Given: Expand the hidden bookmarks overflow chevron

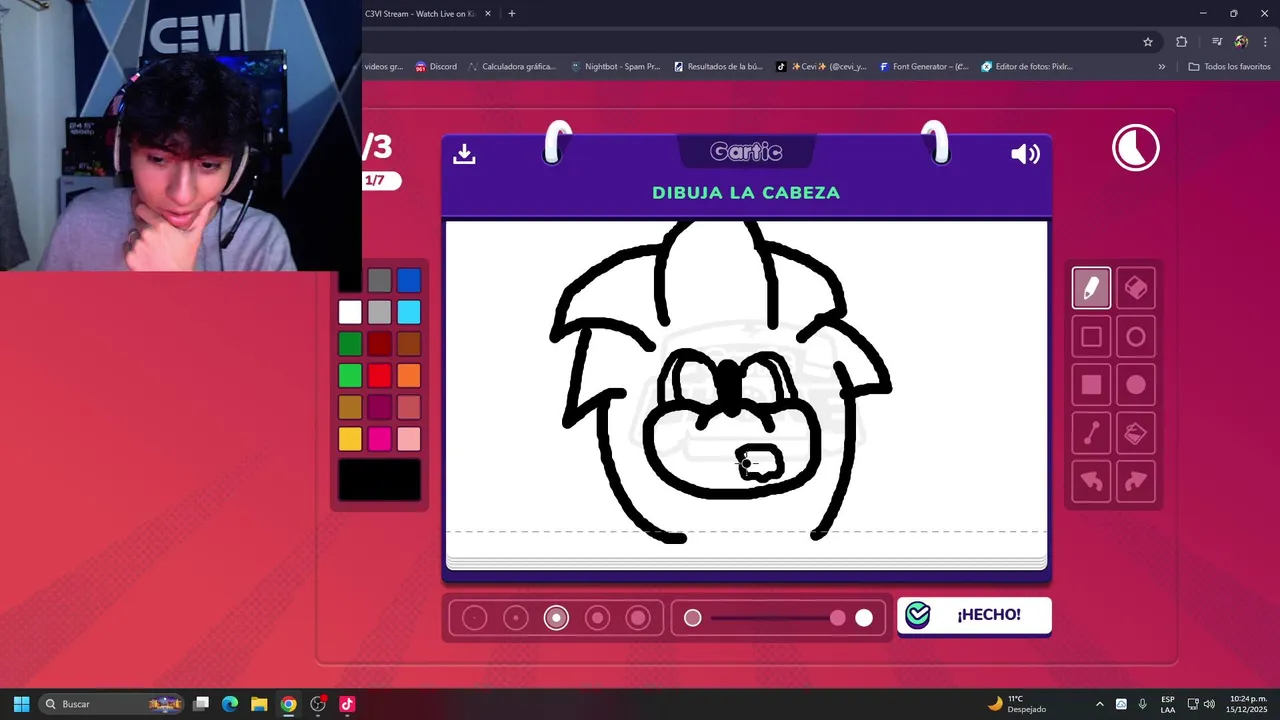Looking at the screenshot, I should coord(1162,67).
